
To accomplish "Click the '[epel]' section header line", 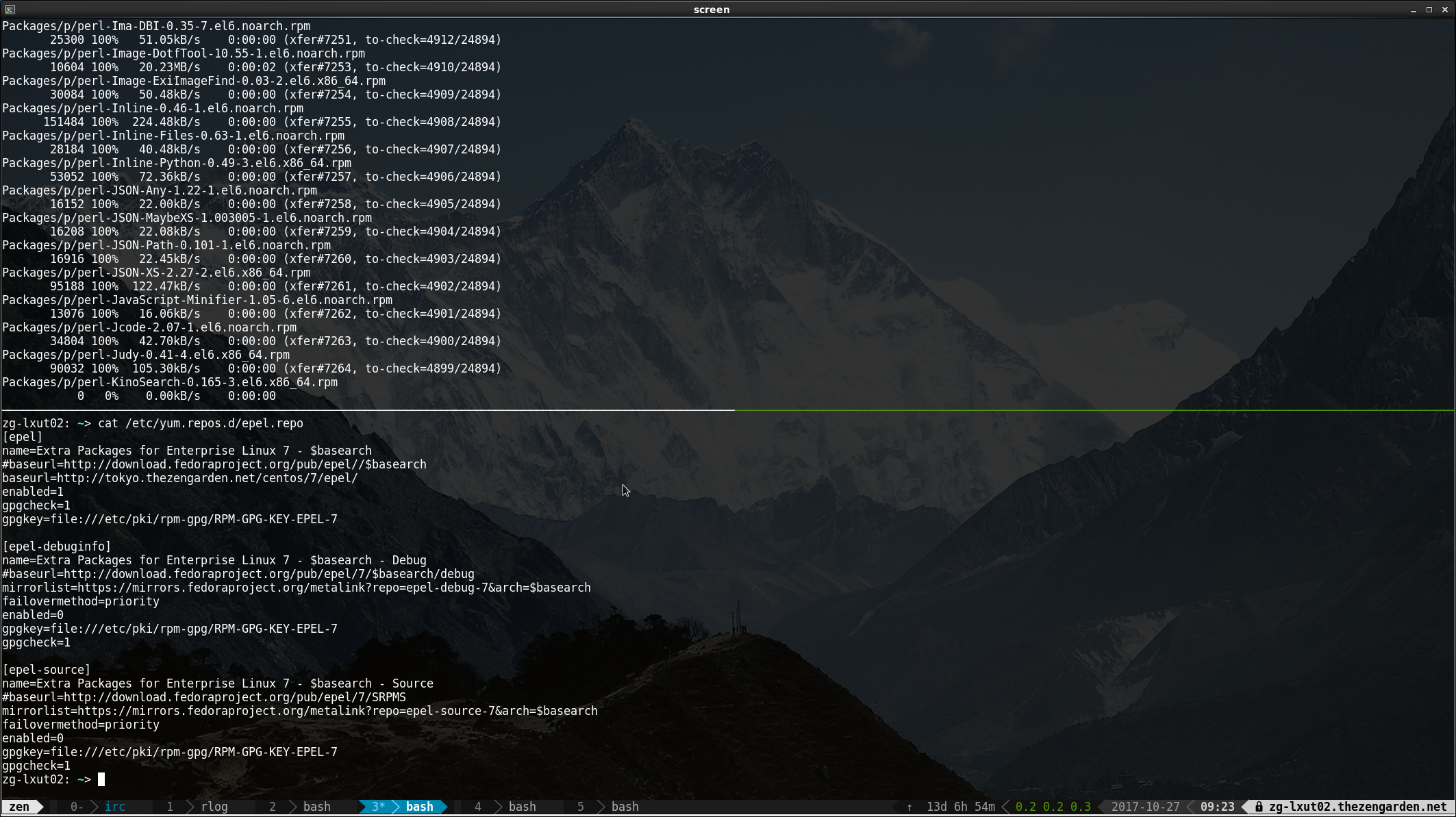I will [22, 437].
